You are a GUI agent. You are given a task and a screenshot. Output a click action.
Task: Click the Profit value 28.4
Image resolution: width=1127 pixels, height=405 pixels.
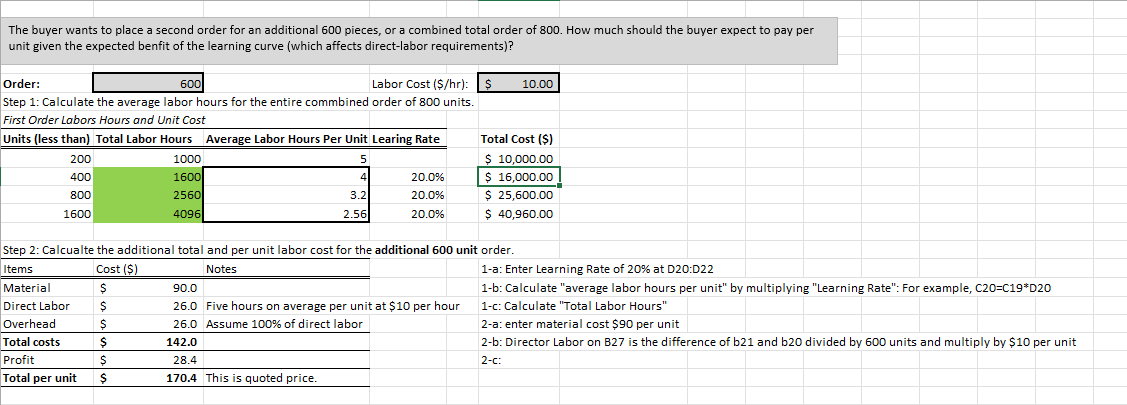tap(149, 360)
